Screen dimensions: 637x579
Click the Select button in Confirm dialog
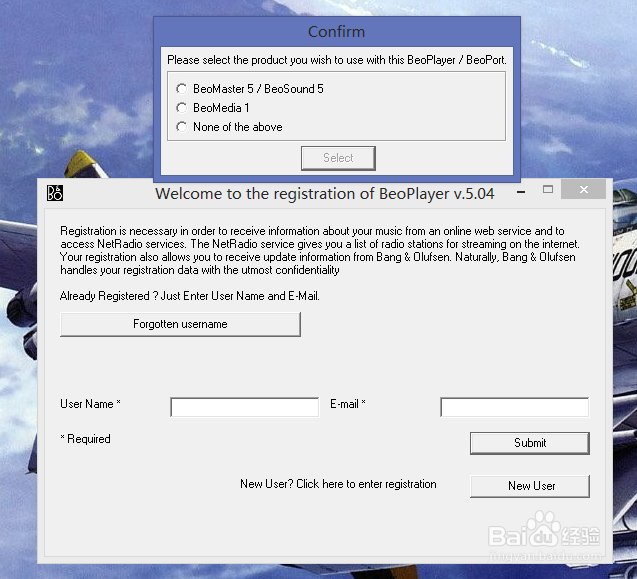coord(338,158)
